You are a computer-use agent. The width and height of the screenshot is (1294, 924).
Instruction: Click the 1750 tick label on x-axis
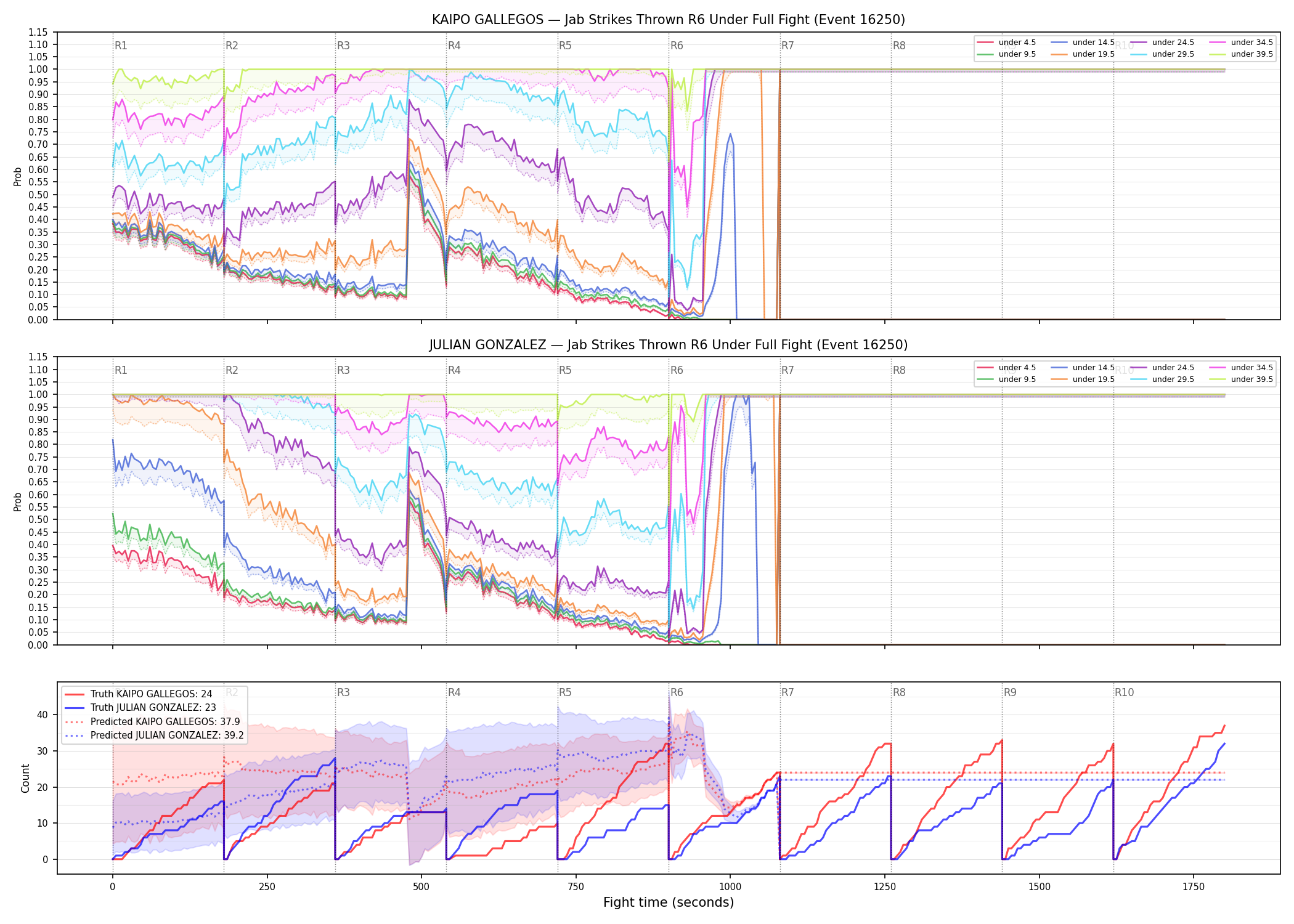(x=1194, y=887)
